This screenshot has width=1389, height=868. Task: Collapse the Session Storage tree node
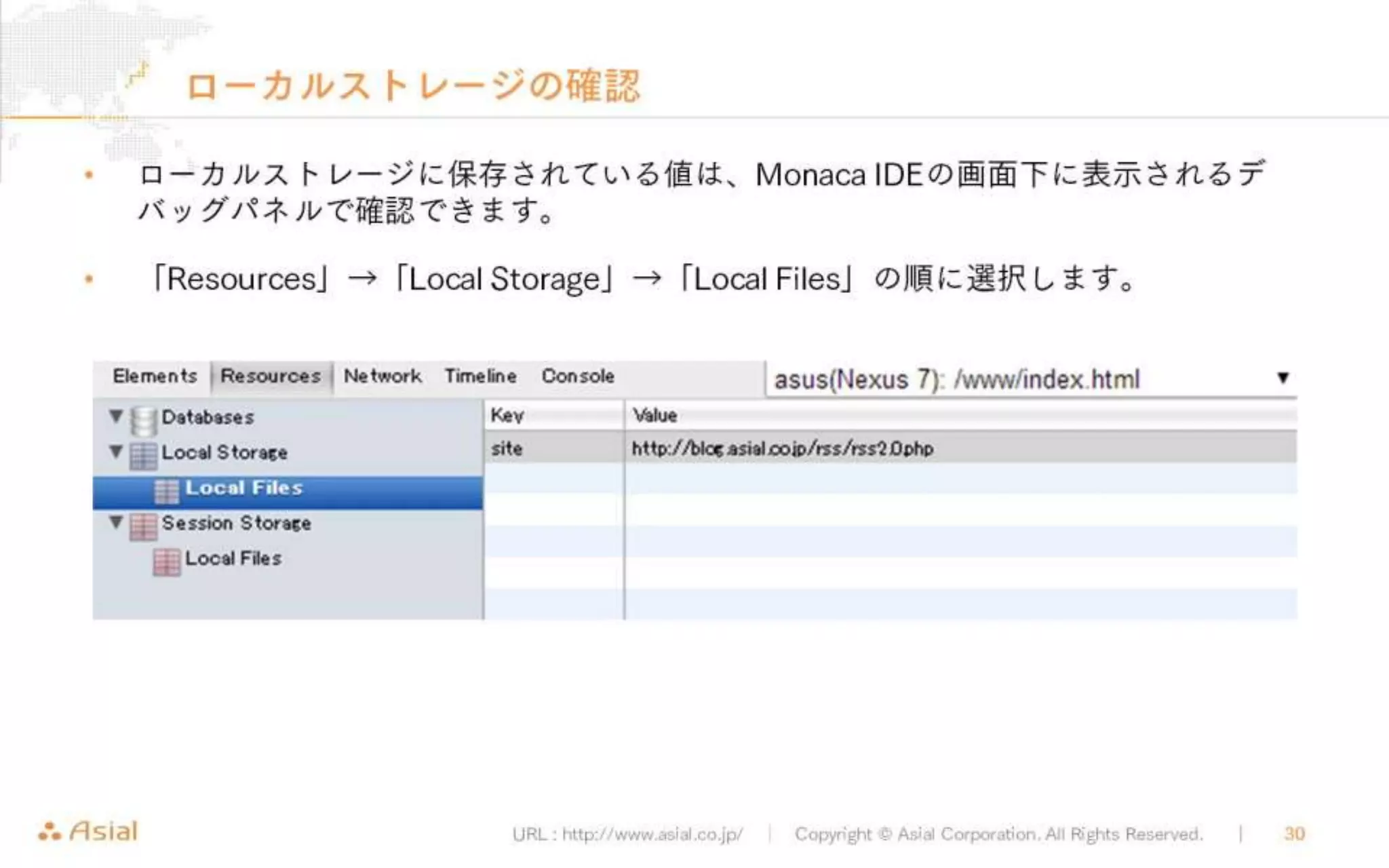click(116, 521)
